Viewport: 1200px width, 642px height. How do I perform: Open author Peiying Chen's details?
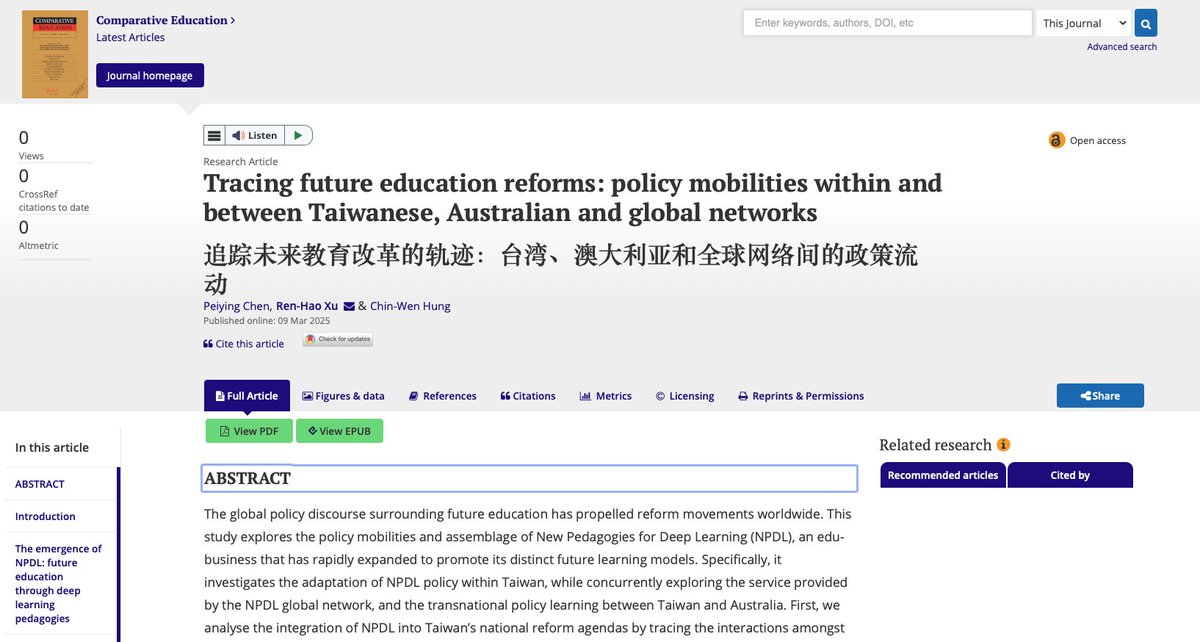tap(236, 306)
